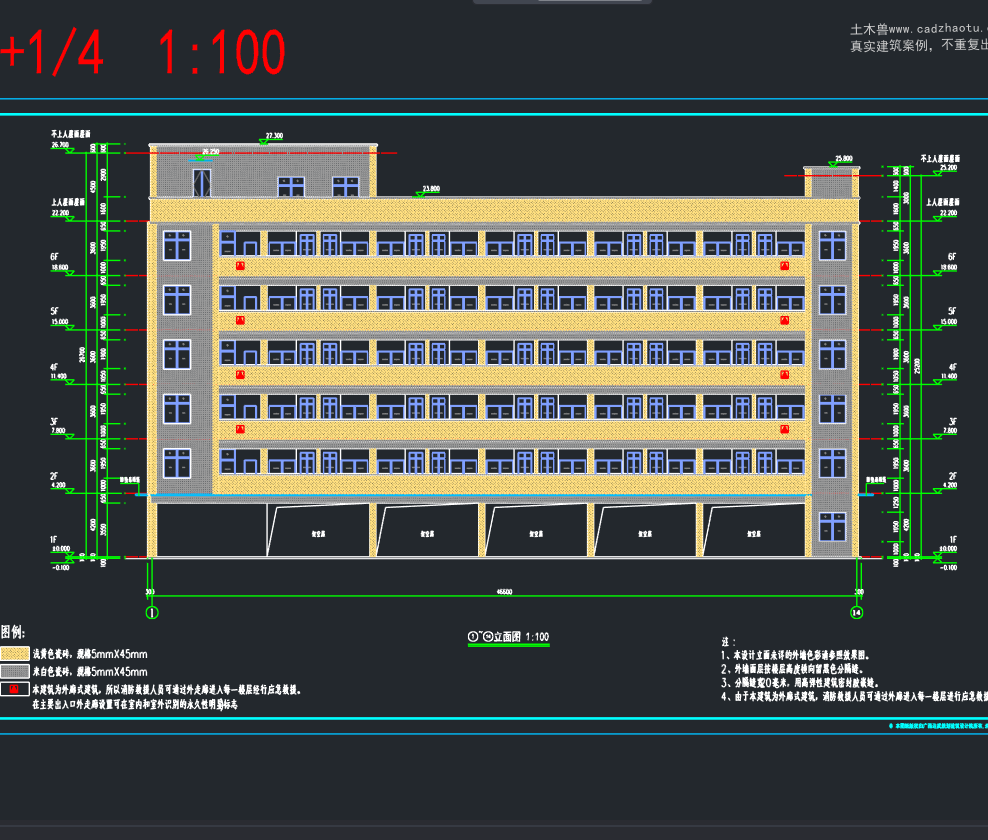Image resolution: width=988 pixels, height=840 pixels.
Task: Select note line 2 about facade joints
Action: (792, 669)
